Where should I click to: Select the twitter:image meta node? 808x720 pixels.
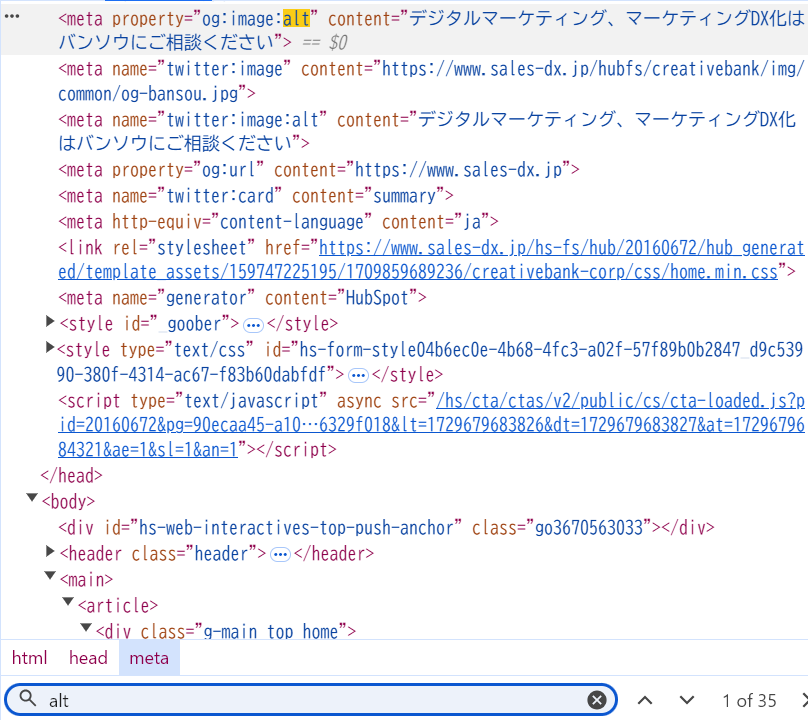pos(431,81)
